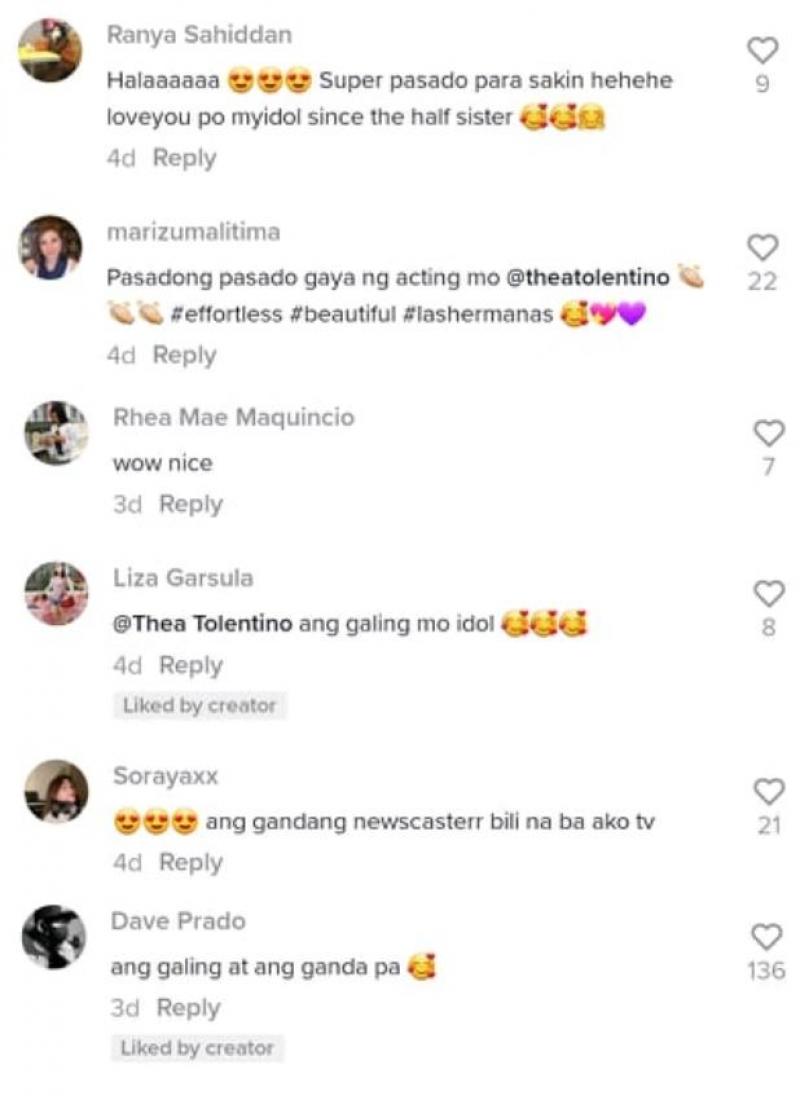This screenshot has width=800, height=1100.
Task: Open Liza Garsula's profile avatar
Action: 56,593
